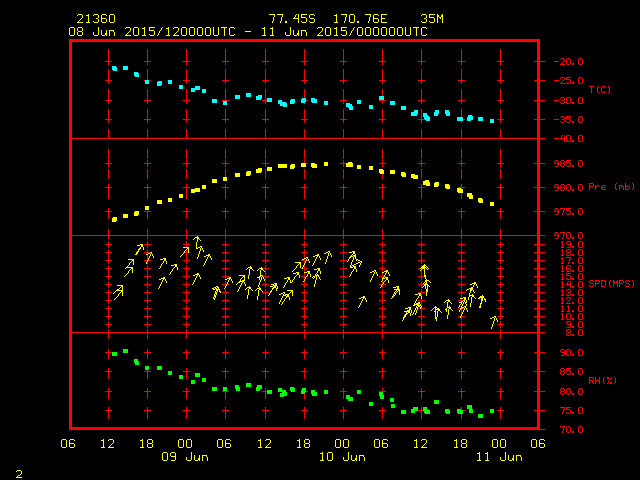Select the T(C) temperature axis label
Screen dimensions: 640x480
click(600, 90)
